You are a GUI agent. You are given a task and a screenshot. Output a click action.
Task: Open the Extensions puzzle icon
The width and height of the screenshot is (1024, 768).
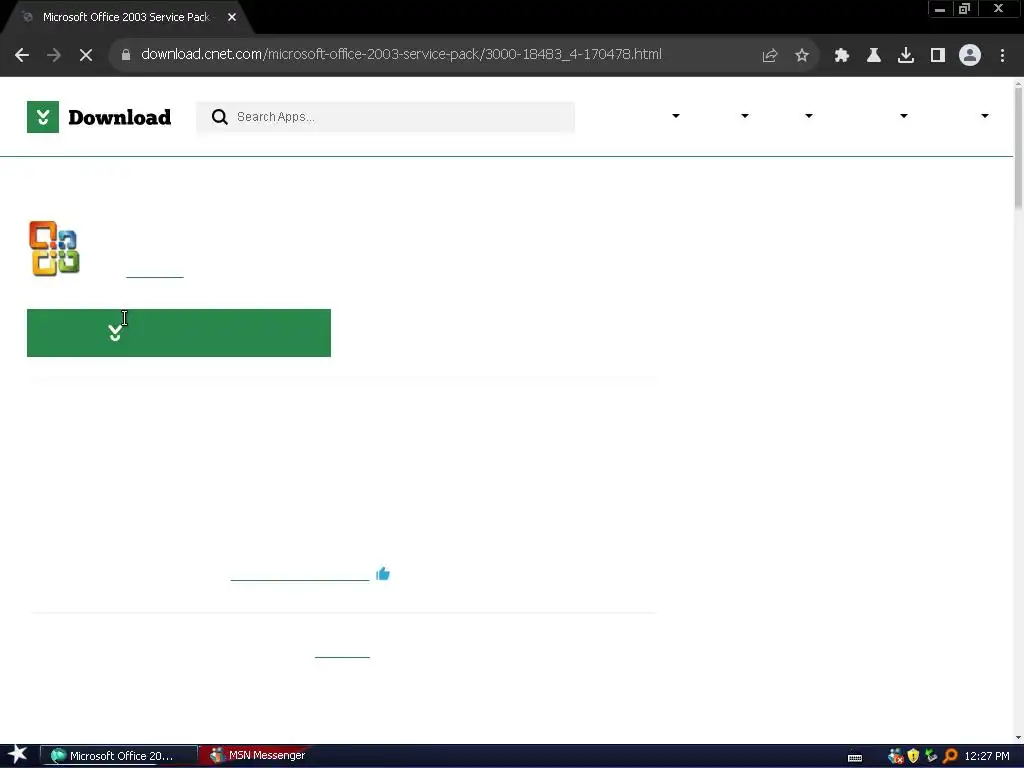[842, 56]
